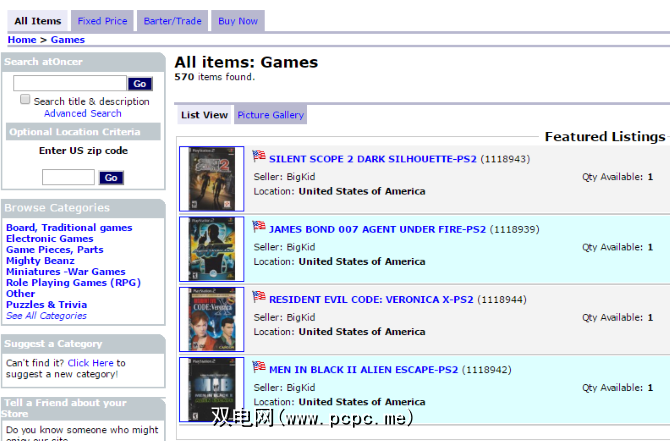This screenshot has height=441, width=670.
Task: Click the US flag icon beside Resident Evil Code
Action: coord(259,297)
